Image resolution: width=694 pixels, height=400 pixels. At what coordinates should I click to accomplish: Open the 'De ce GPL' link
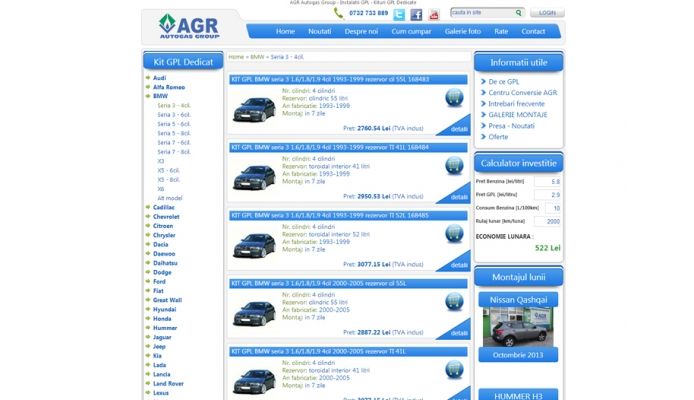(x=504, y=82)
